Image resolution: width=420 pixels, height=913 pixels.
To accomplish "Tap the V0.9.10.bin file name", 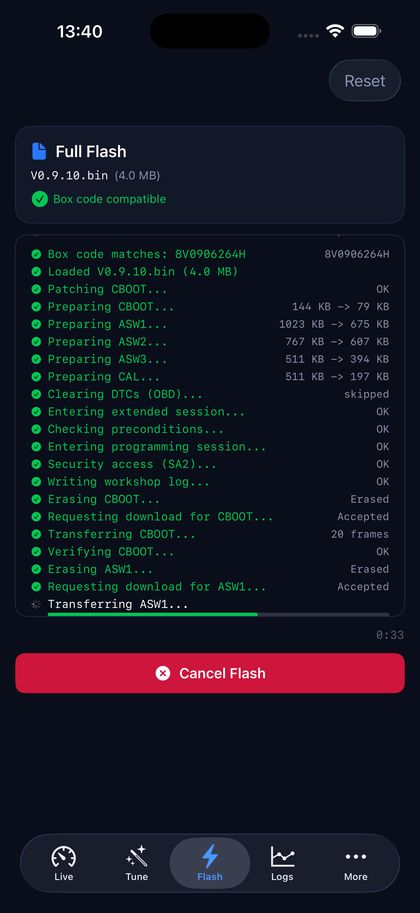I will [70, 175].
